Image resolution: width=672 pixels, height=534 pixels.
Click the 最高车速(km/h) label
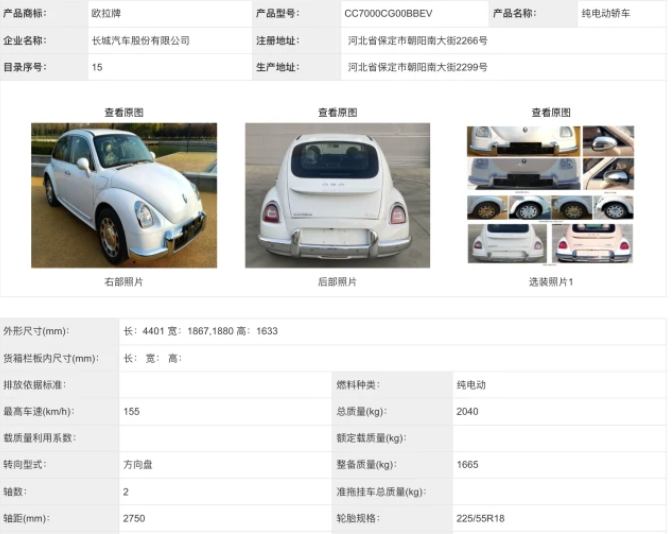[39, 411]
